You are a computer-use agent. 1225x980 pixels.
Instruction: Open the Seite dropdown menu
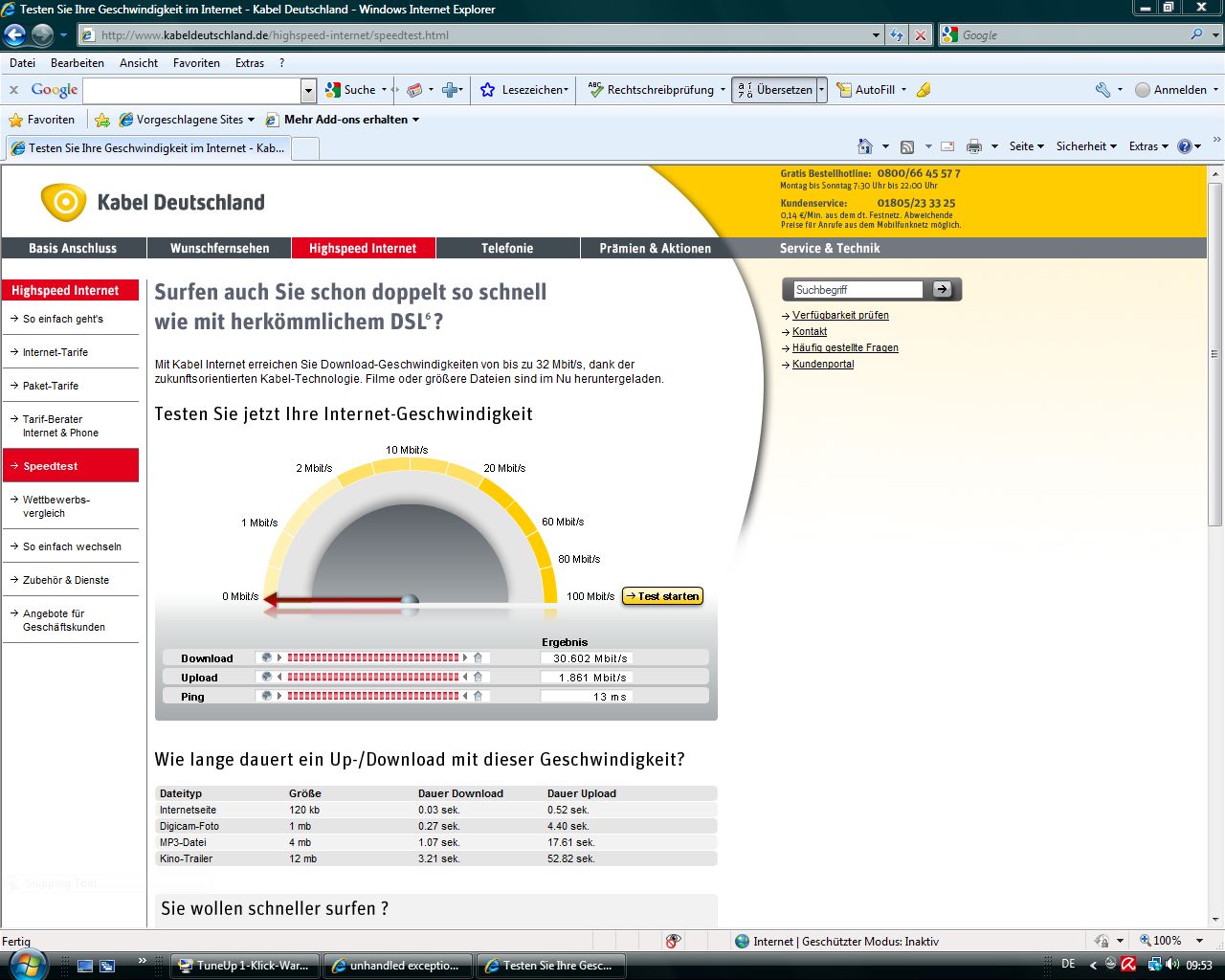[x=1027, y=146]
